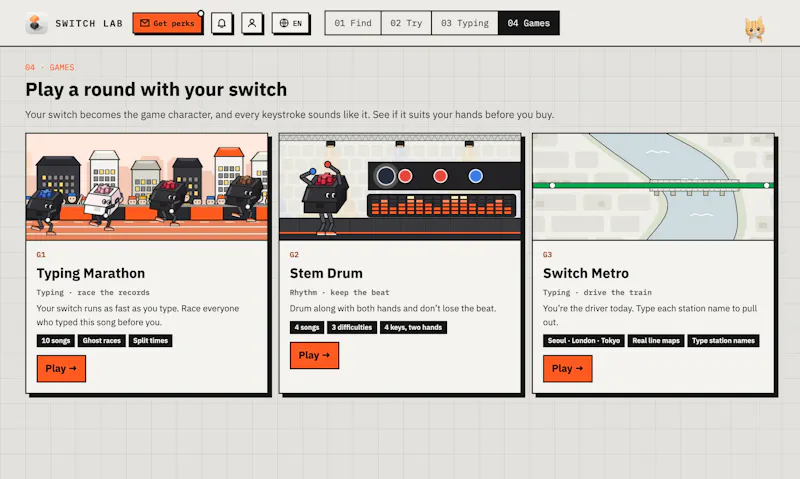Click the 'Split times' tag
Viewport: 800px width, 479px height.
[x=151, y=341]
